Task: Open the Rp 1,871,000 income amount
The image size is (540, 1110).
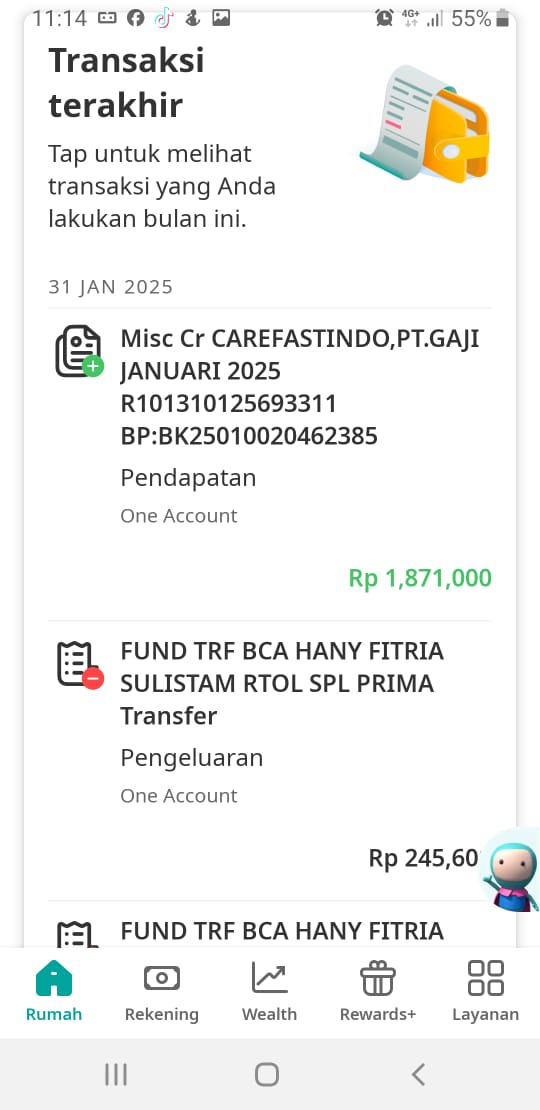Action: coord(420,578)
